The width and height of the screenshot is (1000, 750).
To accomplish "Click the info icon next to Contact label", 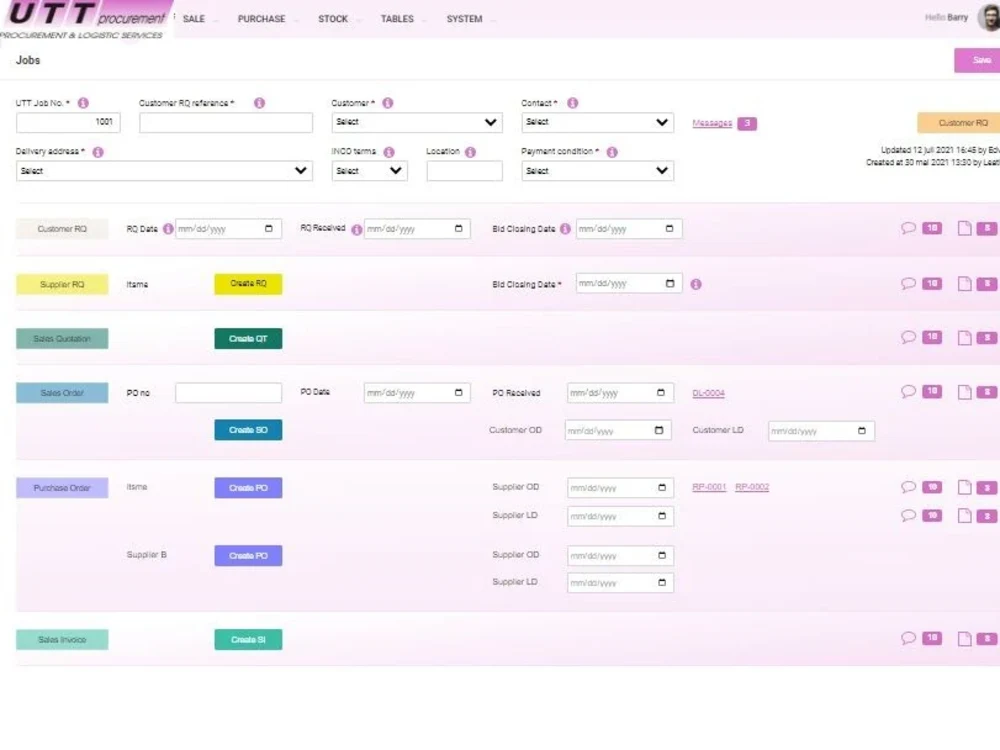I will [572, 103].
